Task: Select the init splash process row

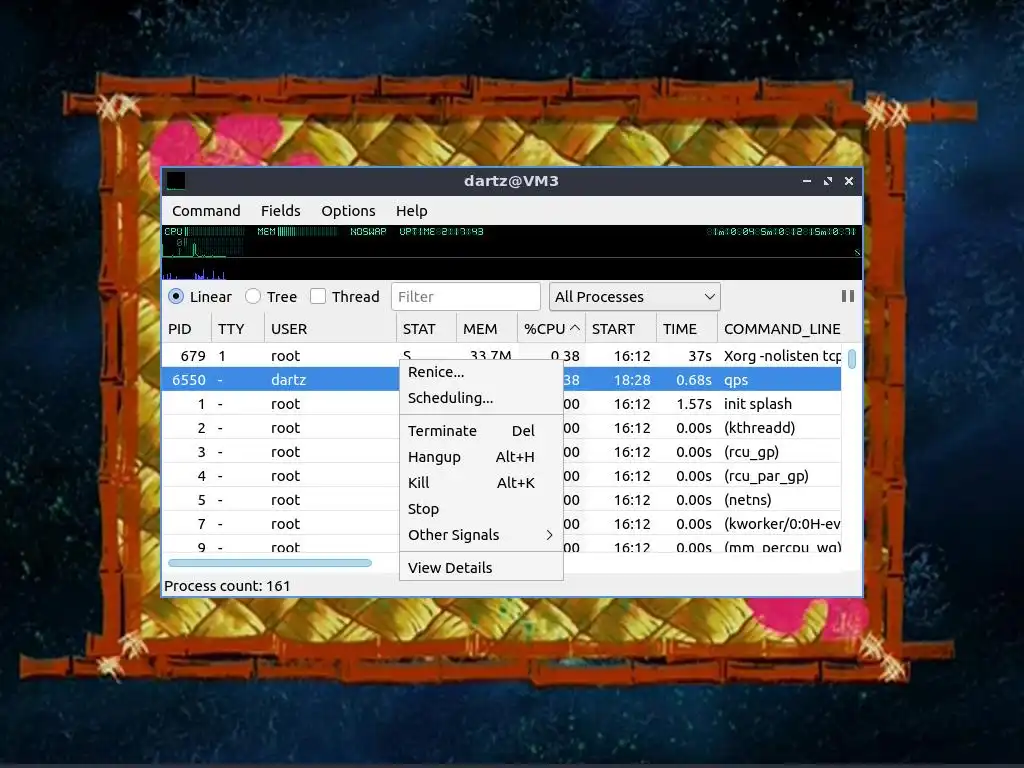Action: (501, 404)
